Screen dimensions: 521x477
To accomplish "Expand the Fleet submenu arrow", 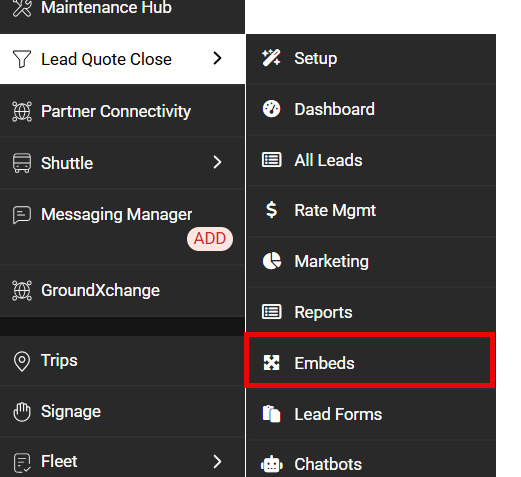I will click(217, 462).
